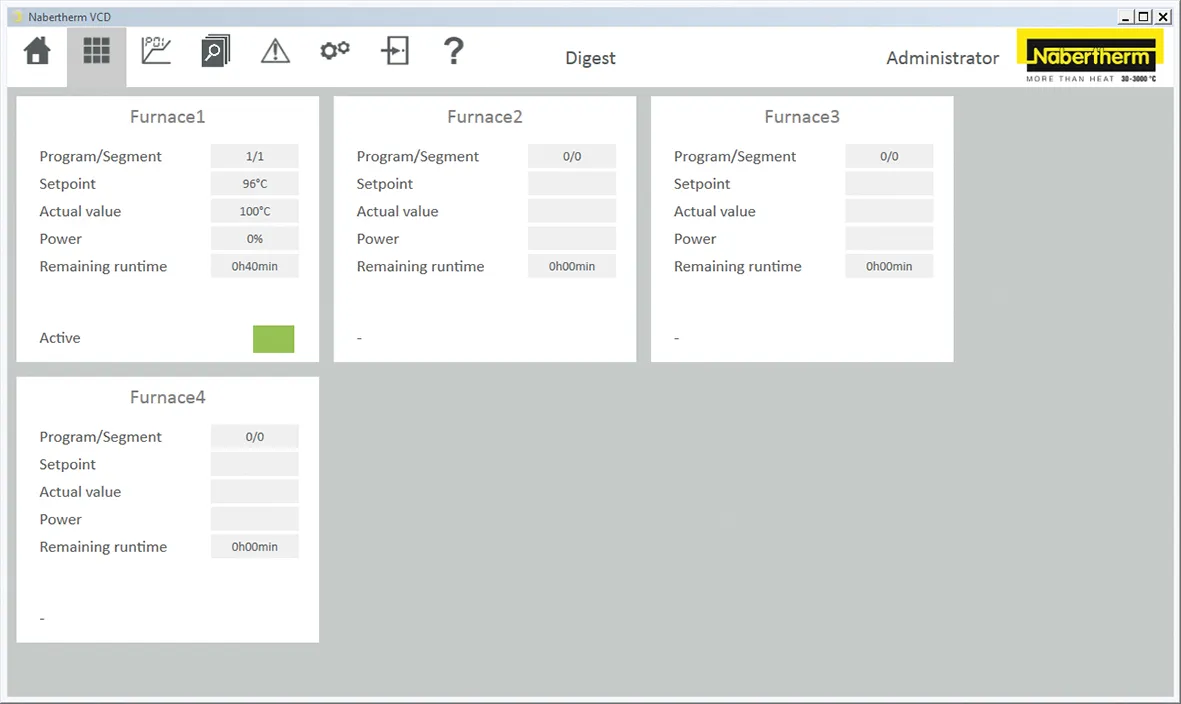Viewport: 1181px width, 704px height.
Task: Select the furnace overview grid icon
Action: click(x=96, y=52)
